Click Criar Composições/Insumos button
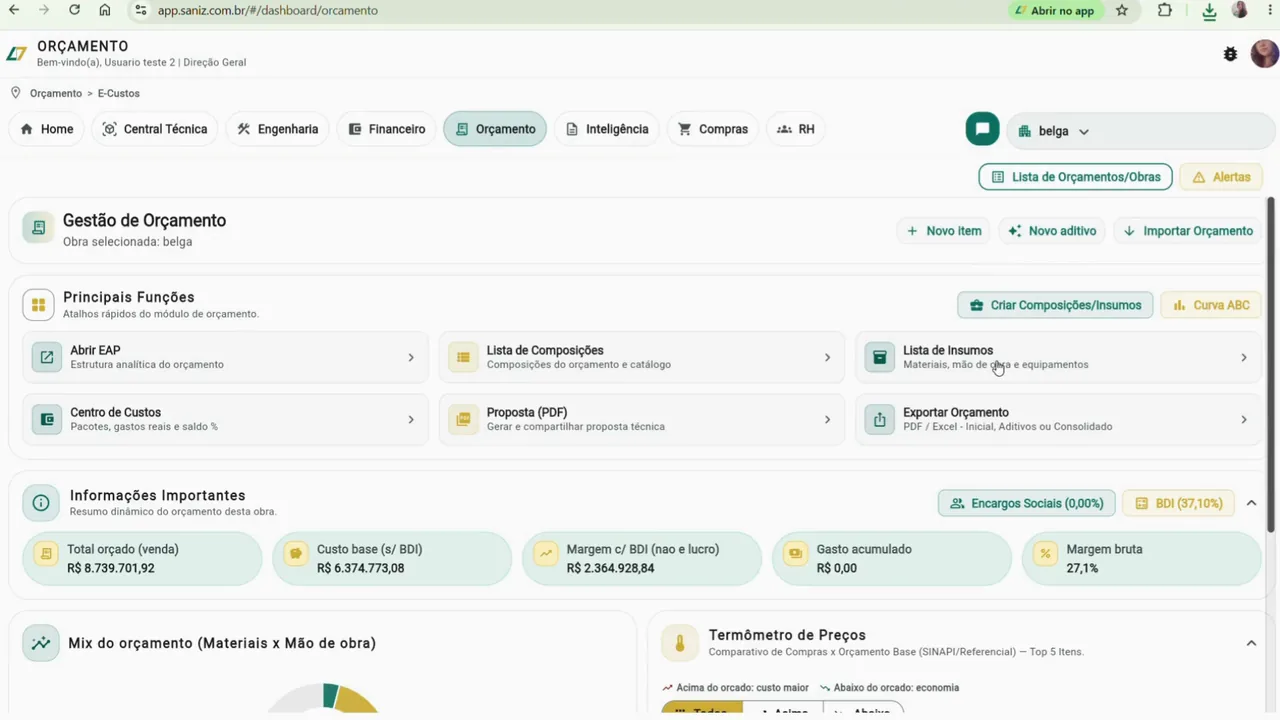The width and height of the screenshot is (1280, 720). (x=1055, y=305)
